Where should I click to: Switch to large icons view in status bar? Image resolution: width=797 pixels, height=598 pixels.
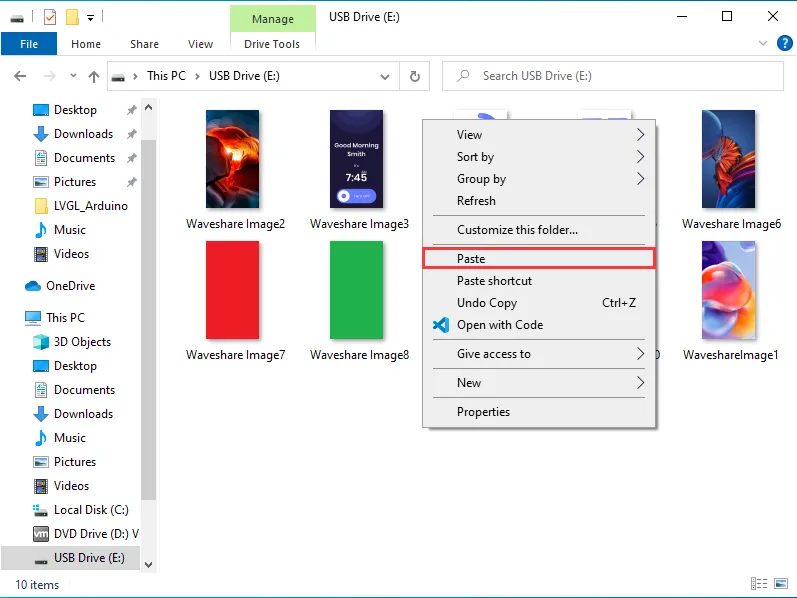click(779, 584)
